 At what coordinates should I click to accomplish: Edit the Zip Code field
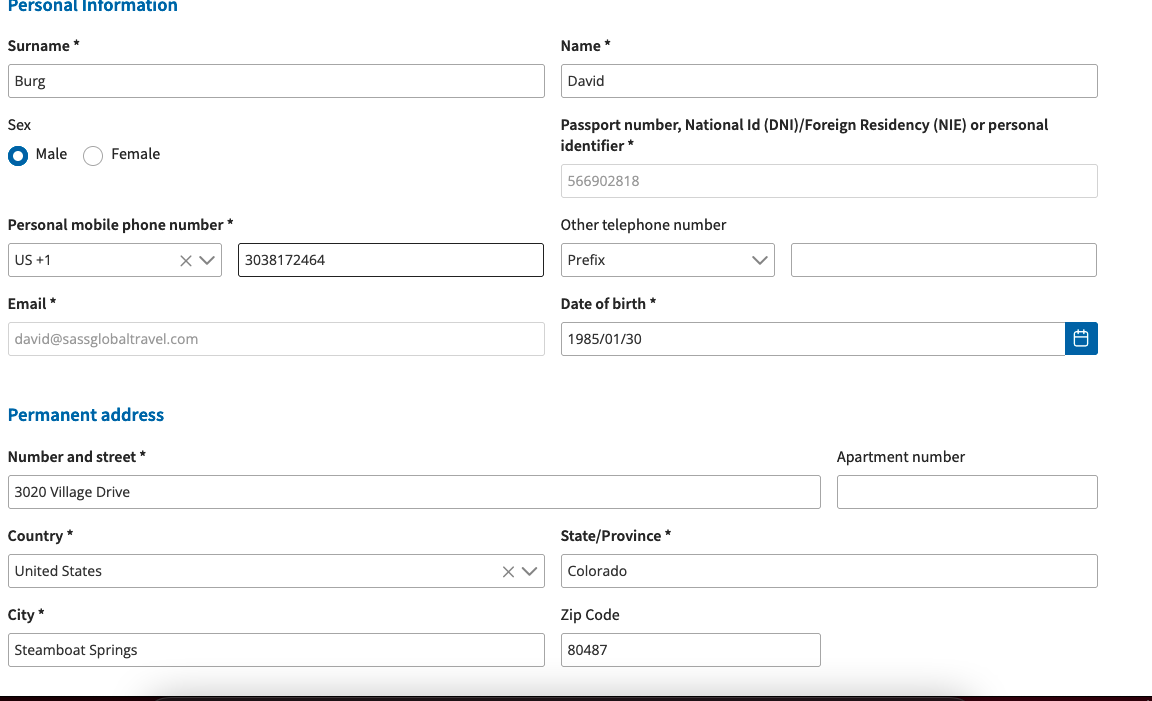click(x=690, y=650)
